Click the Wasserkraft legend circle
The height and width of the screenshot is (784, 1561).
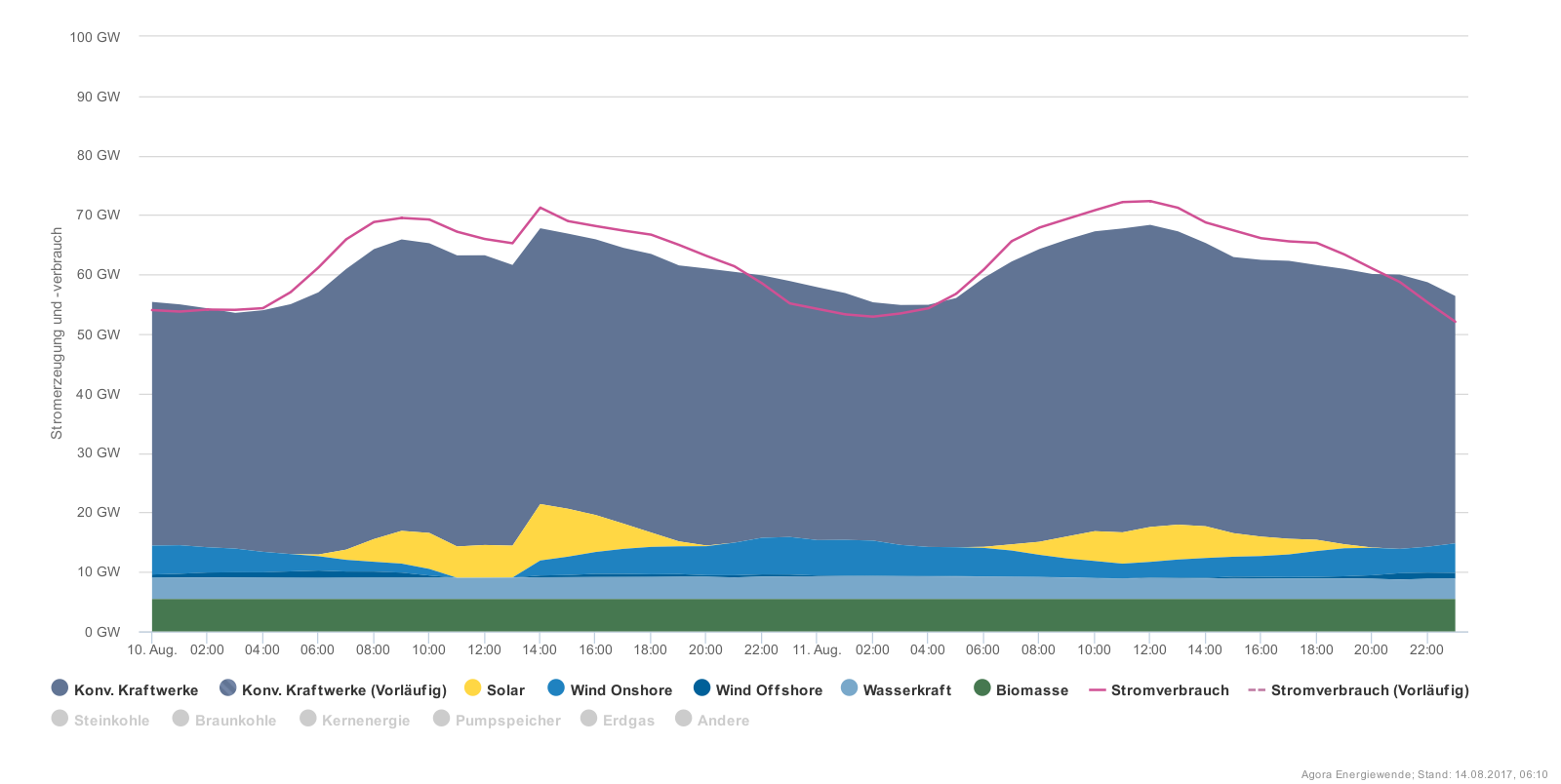tap(849, 688)
